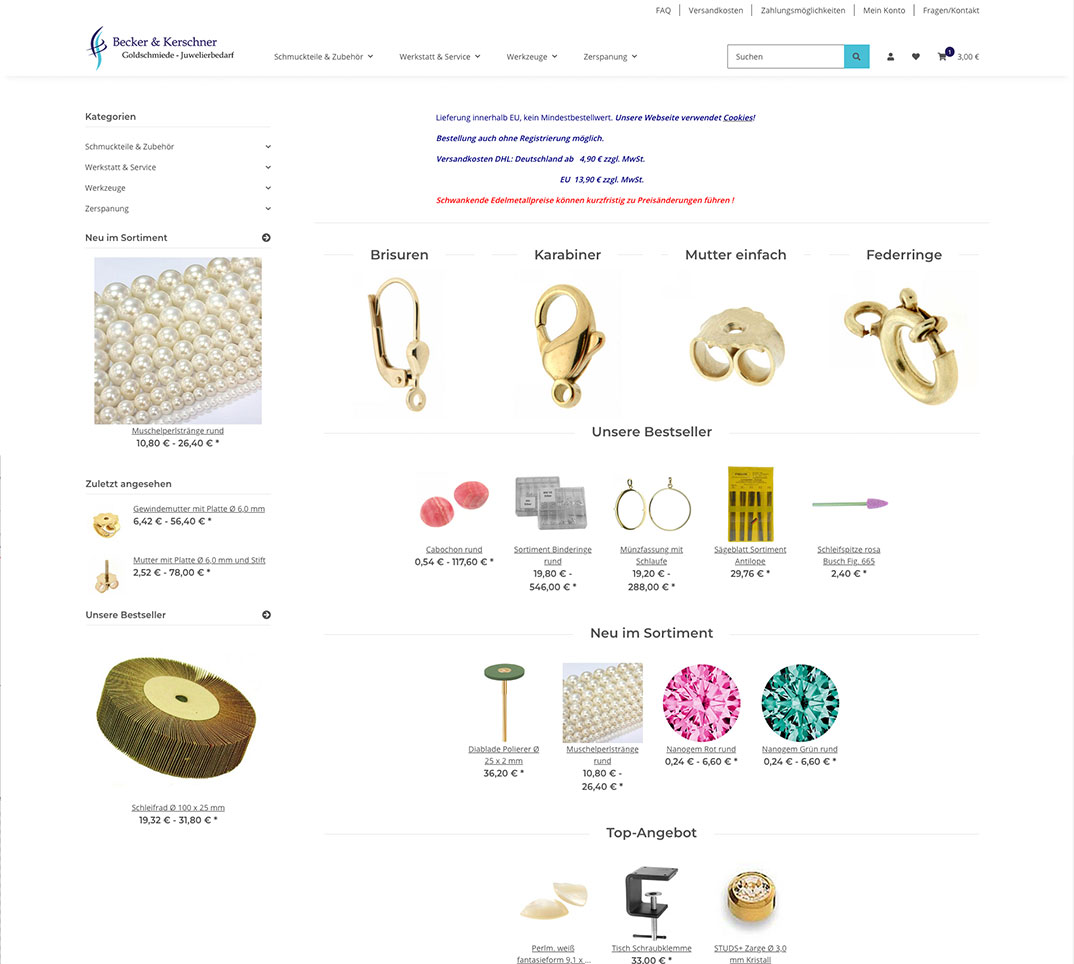The height and width of the screenshot is (964, 1074).
Task: Open the Schleifrad grinding wheel product image
Action: [x=178, y=718]
